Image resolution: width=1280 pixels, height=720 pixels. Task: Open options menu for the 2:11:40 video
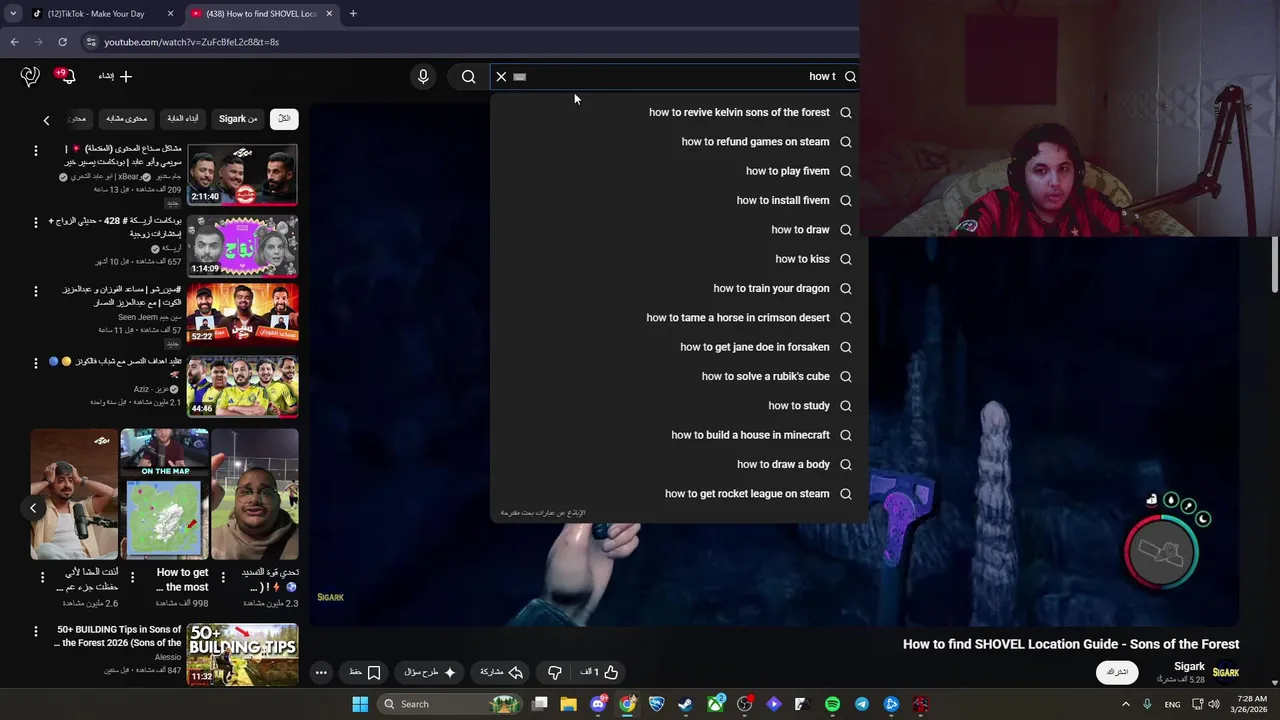(x=36, y=150)
